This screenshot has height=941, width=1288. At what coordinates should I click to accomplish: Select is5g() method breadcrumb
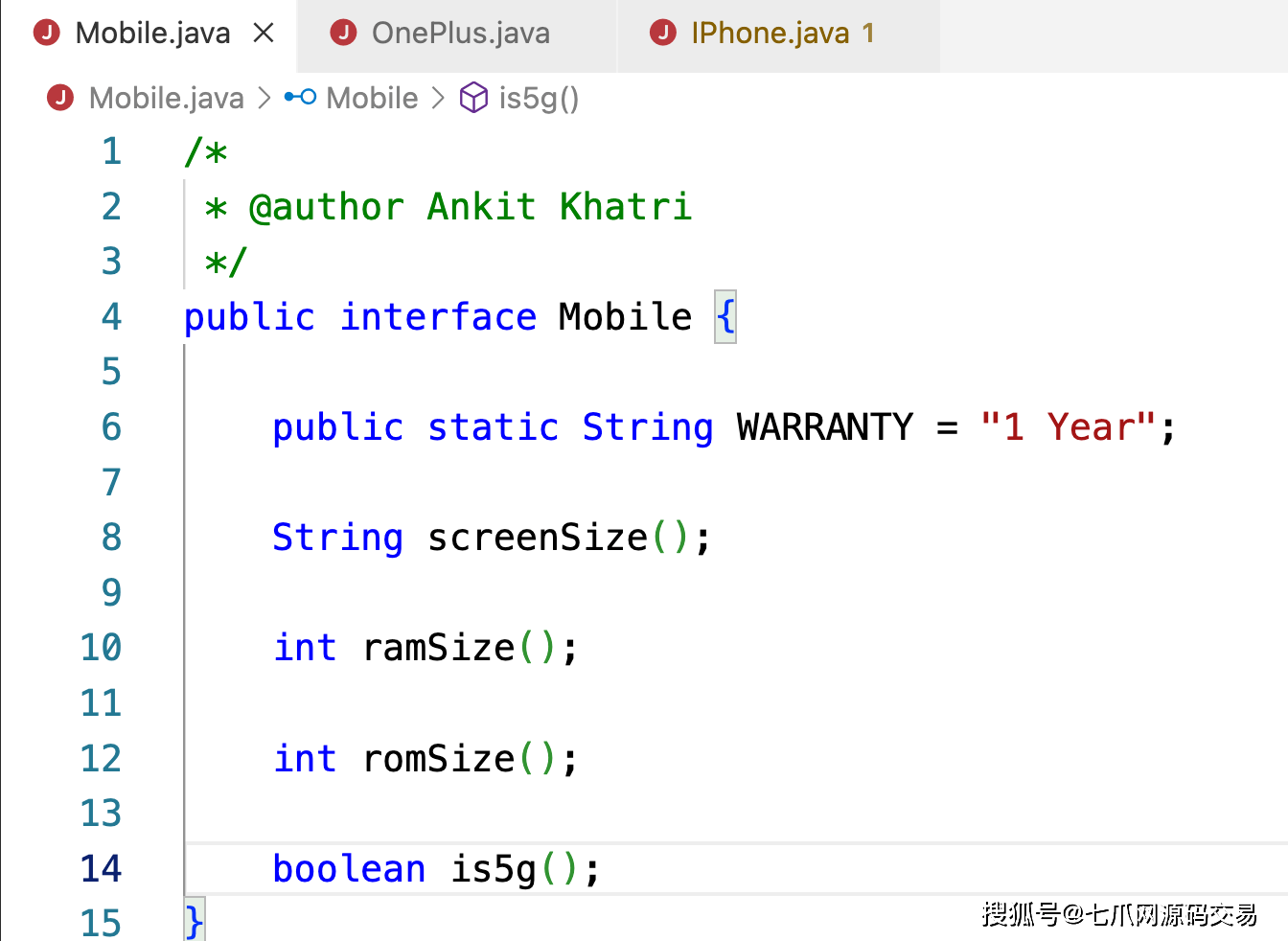pos(539,98)
